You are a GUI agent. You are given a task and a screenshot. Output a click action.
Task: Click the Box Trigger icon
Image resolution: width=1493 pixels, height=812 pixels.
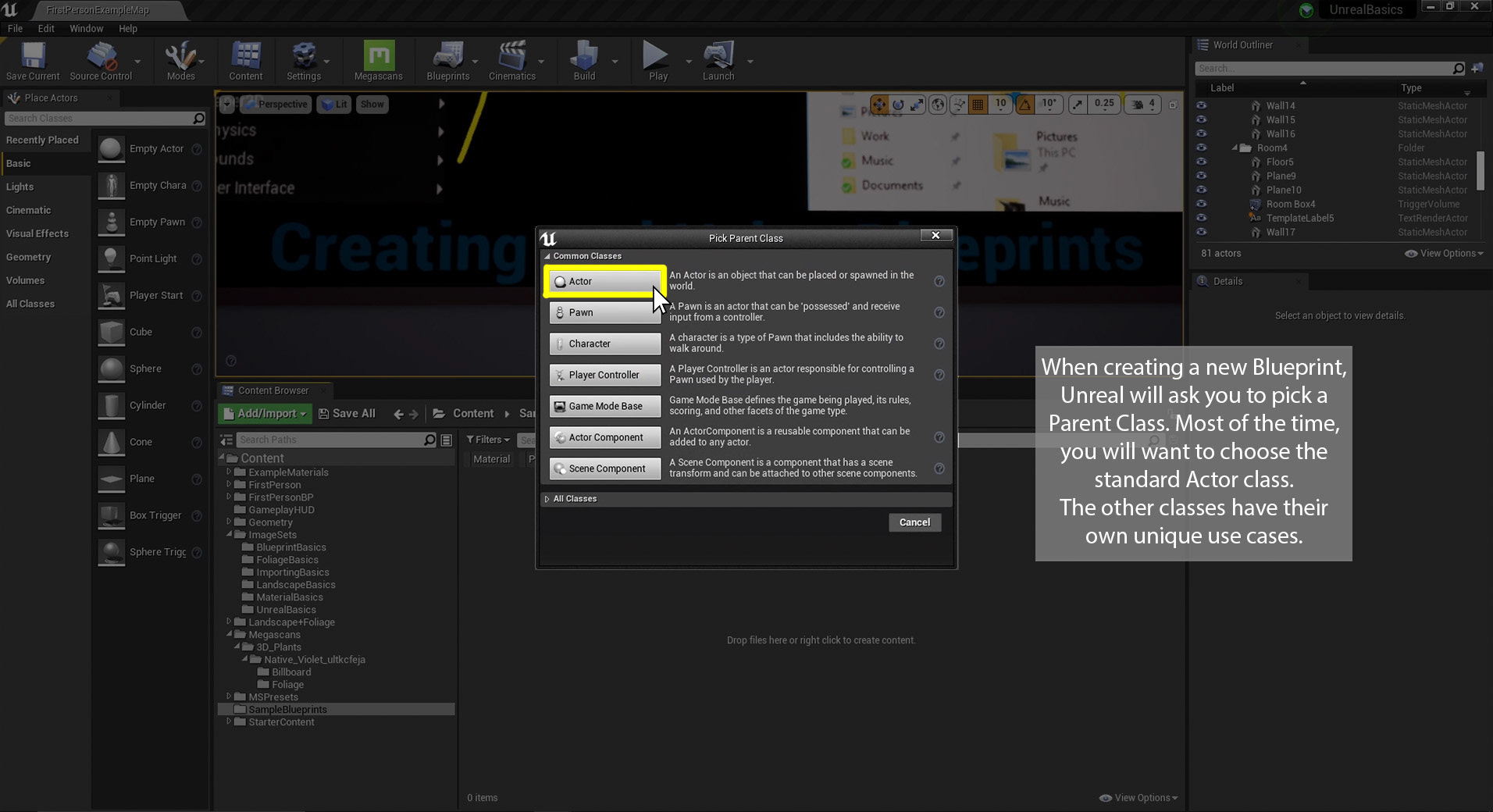112,515
